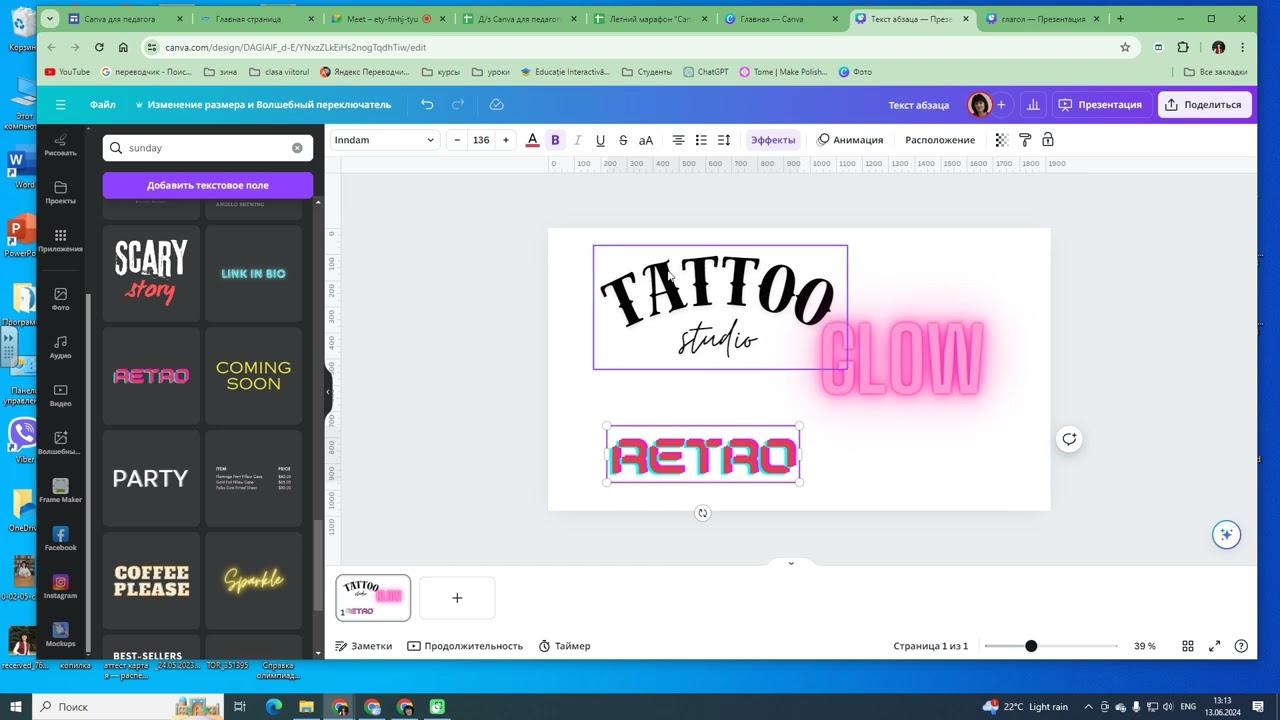Select page 1 thumbnail
The image size is (1280, 720).
pyautogui.click(x=373, y=598)
